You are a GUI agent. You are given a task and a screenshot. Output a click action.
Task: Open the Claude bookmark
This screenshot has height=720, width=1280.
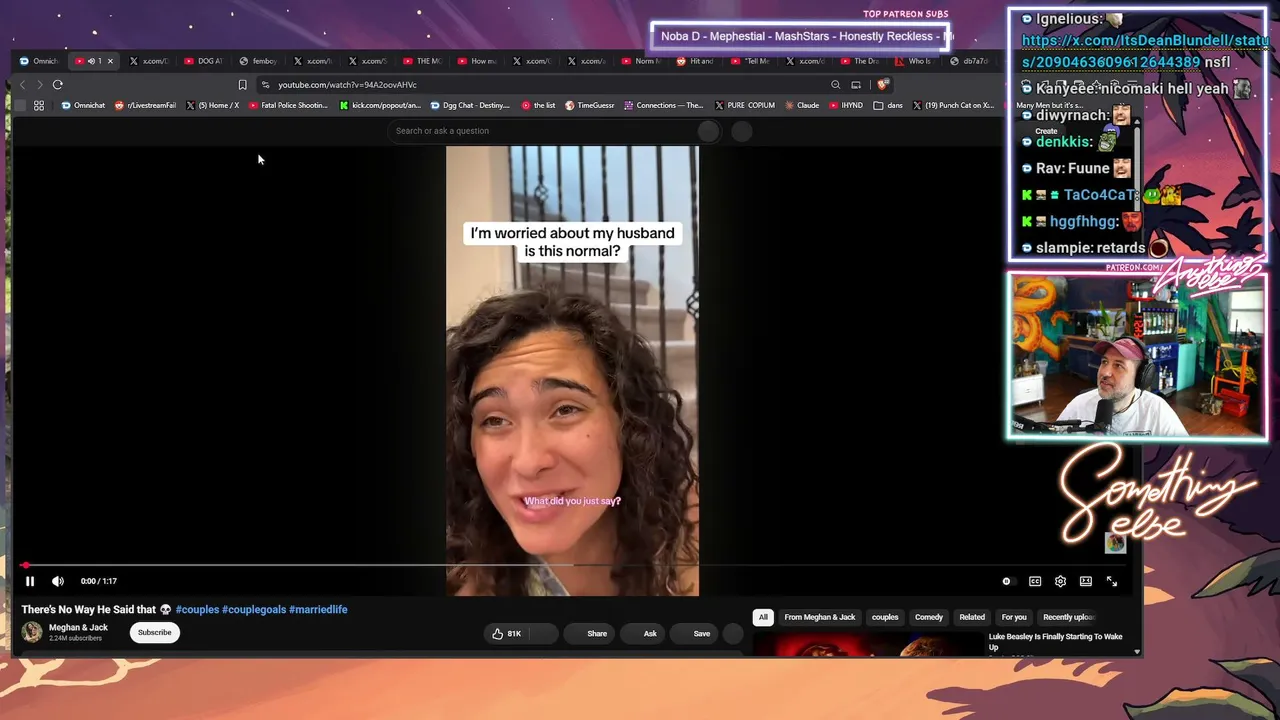click(802, 105)
